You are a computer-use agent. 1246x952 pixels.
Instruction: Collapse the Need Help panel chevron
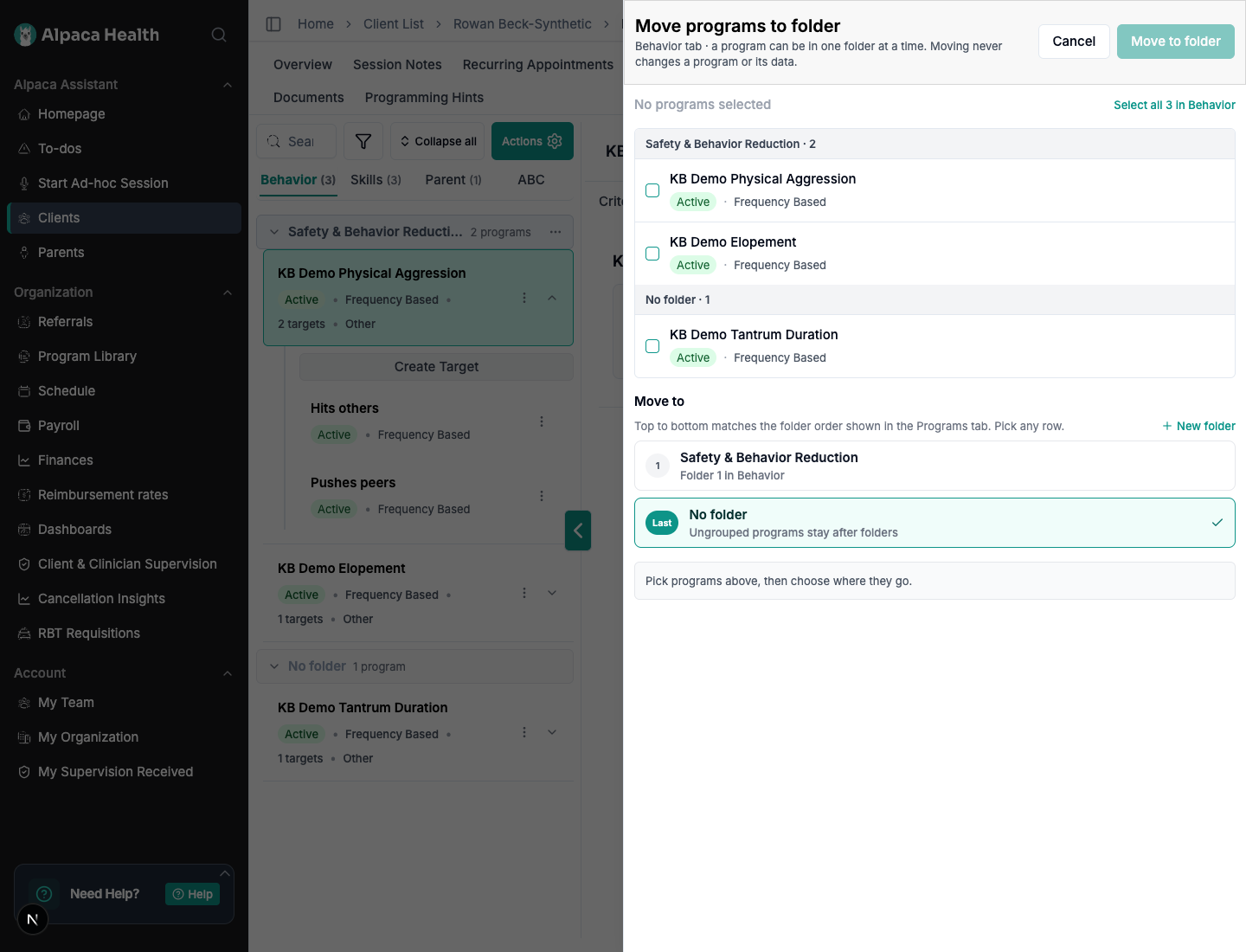225,873
